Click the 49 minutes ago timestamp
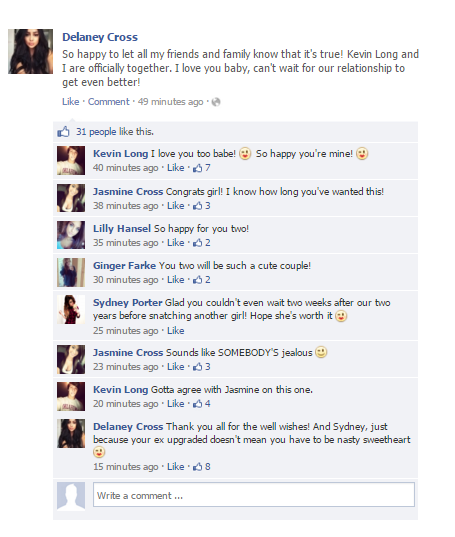455x537 pixels. (170, 102)
